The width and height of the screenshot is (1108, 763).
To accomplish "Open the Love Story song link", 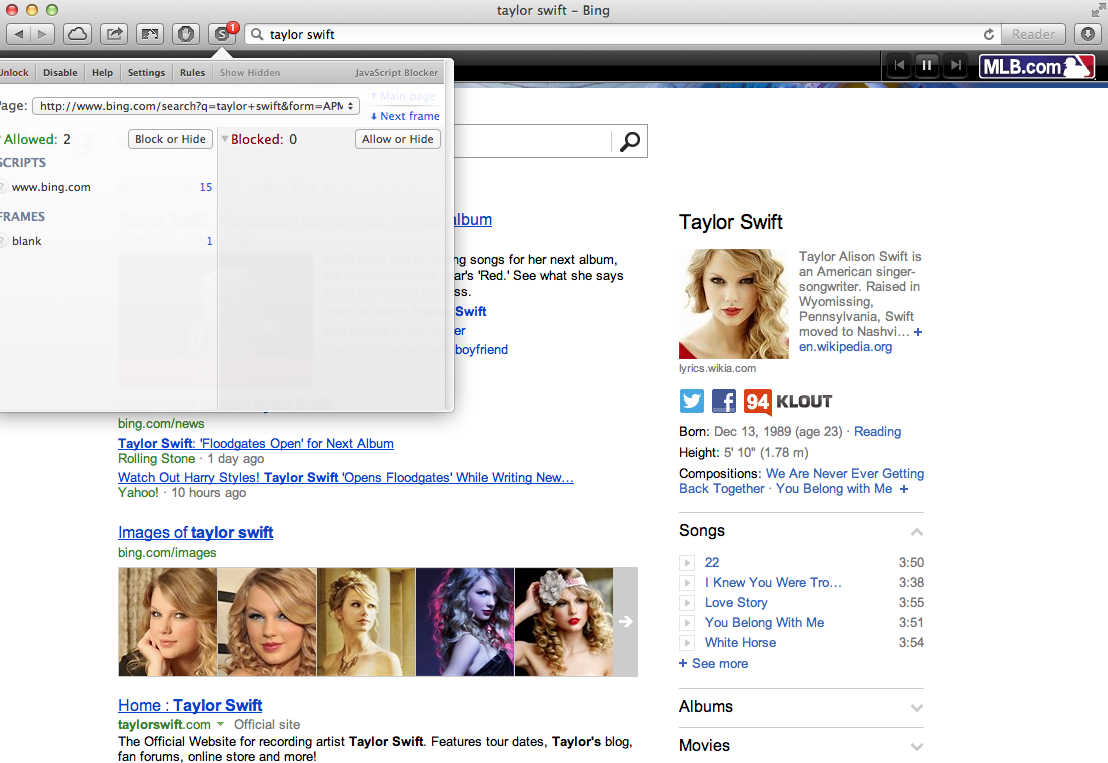I will click(736, 603).
